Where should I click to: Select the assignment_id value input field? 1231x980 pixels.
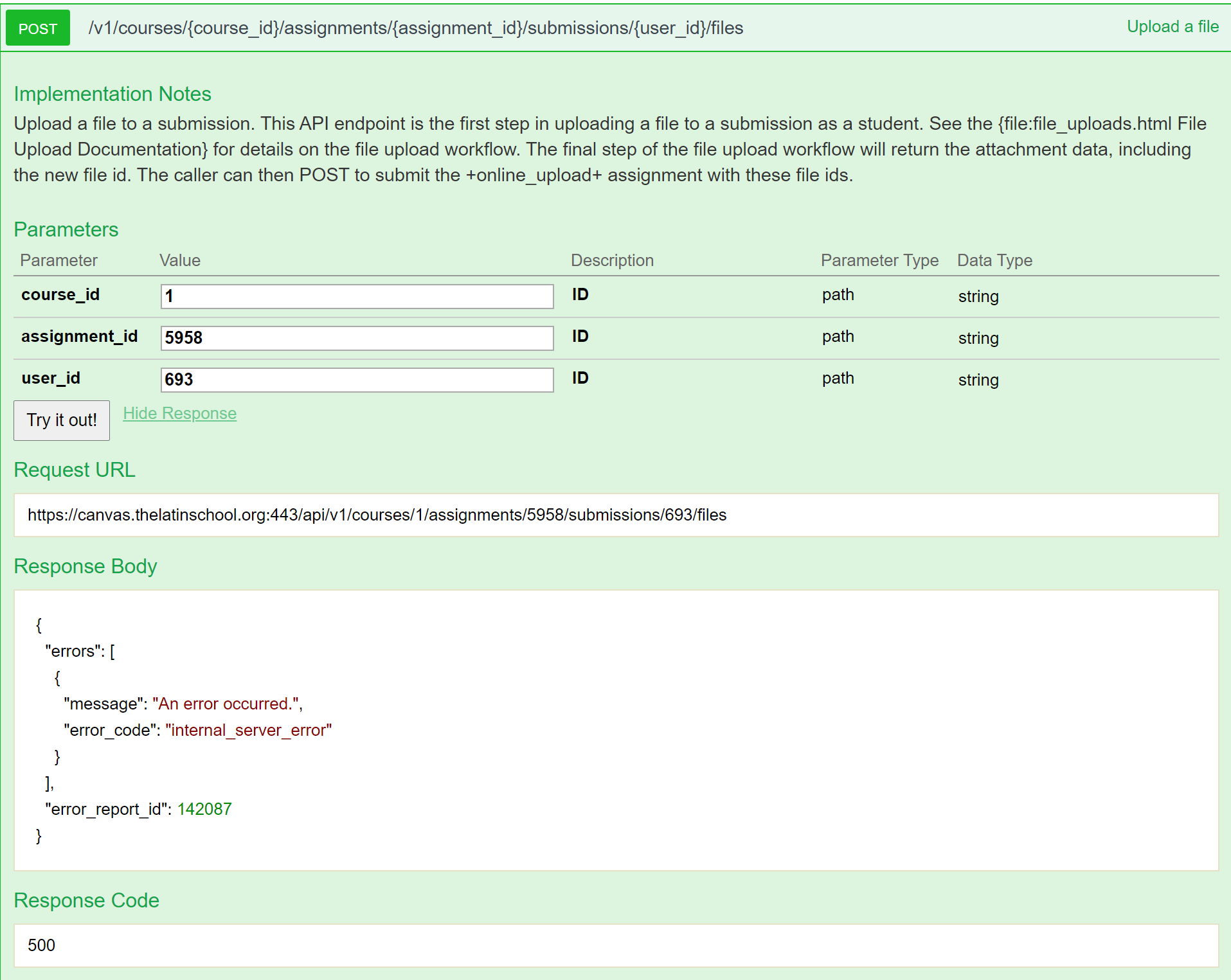tap(356, 338)
